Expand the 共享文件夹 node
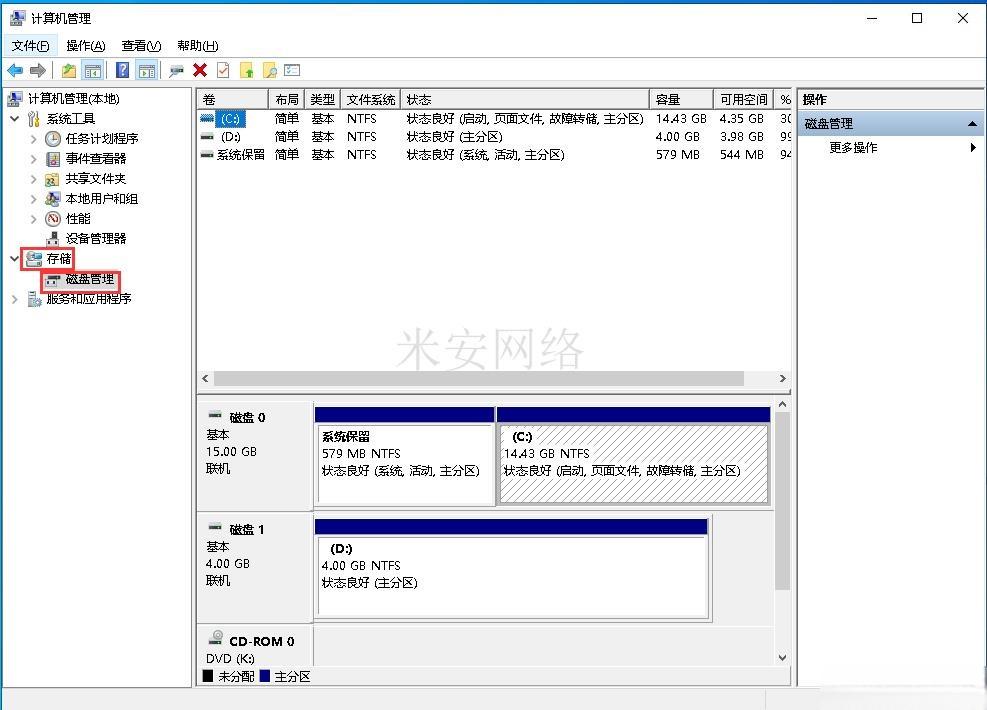This screenshot has width=987, height=710. [33, 179]
